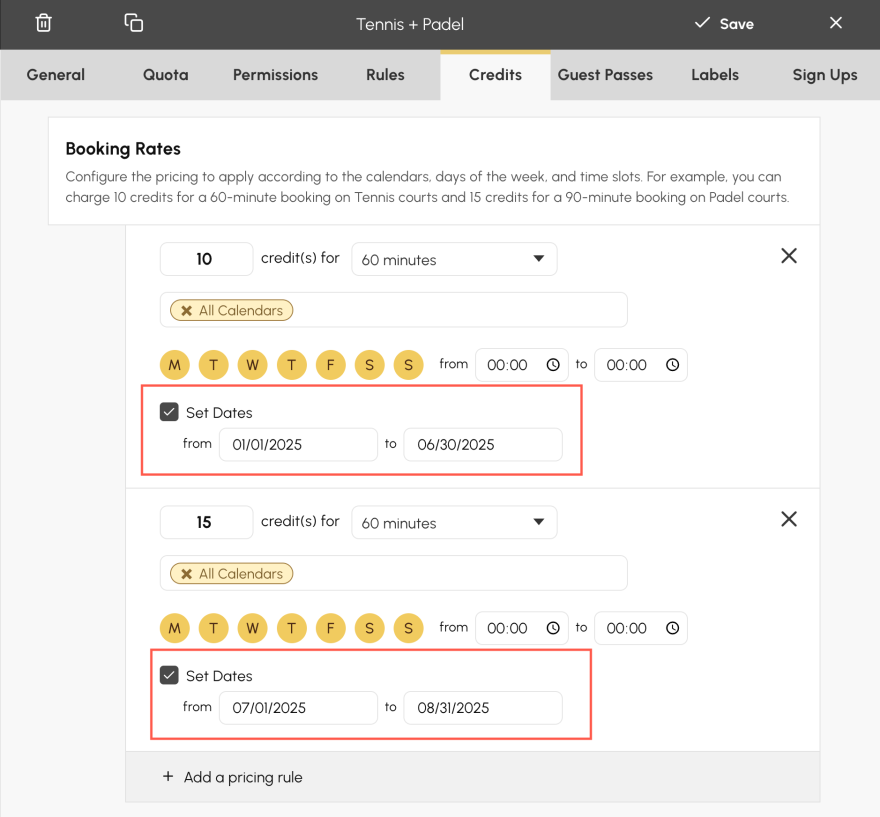Click the trash delete icon
Screen dimensions: 880x817
click(43, 23)
